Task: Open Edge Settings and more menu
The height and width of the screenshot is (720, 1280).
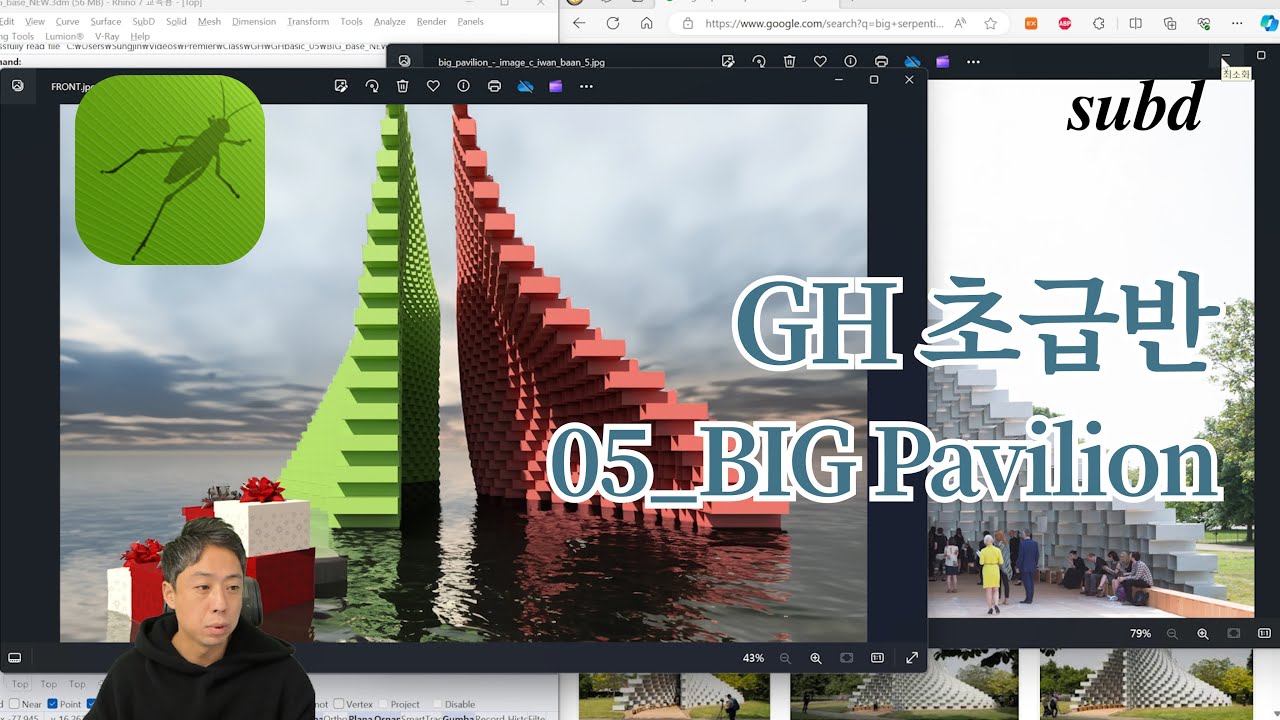Action: [1238, 23]
